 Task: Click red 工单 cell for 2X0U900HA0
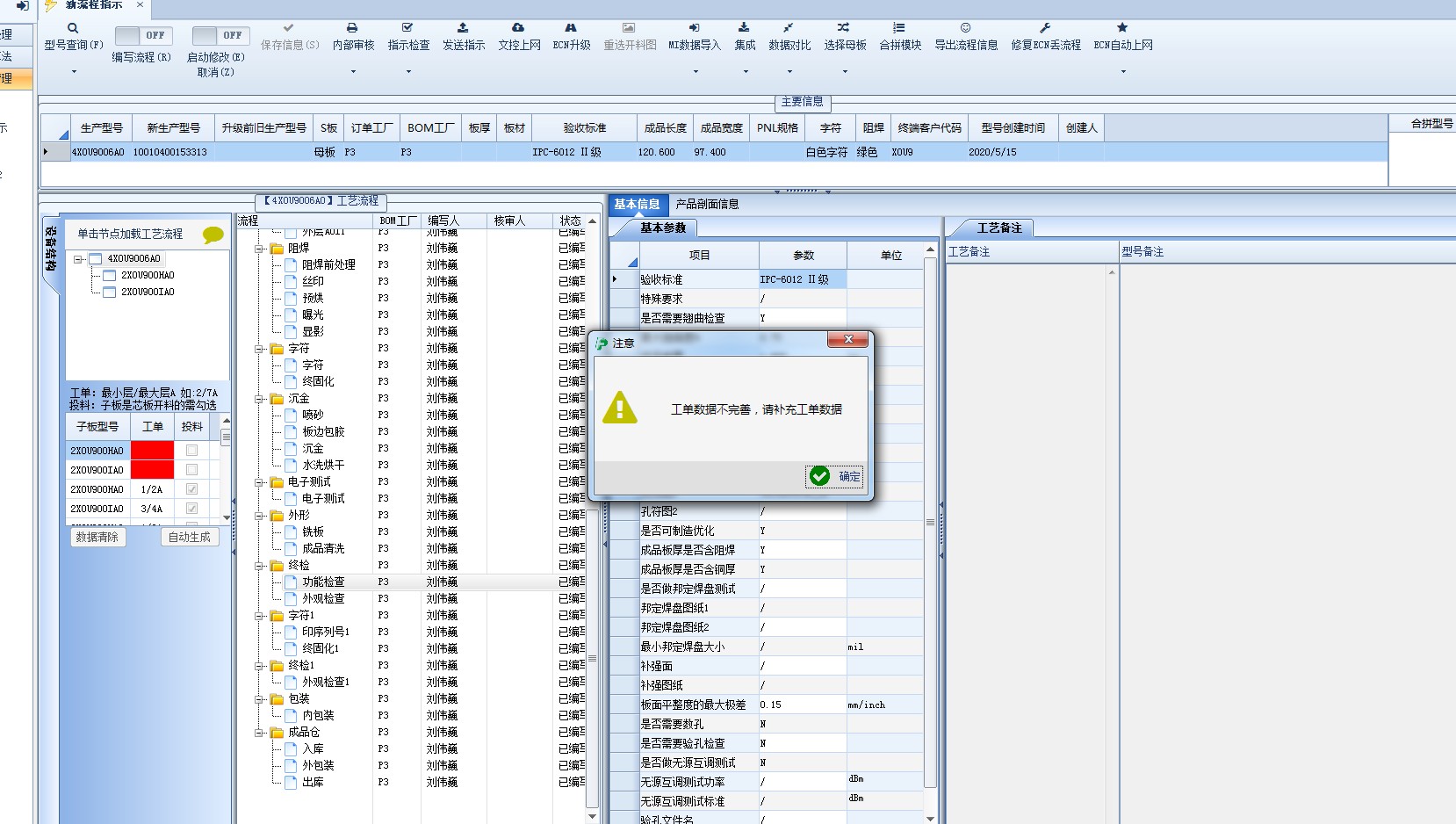tap(152, 451)
